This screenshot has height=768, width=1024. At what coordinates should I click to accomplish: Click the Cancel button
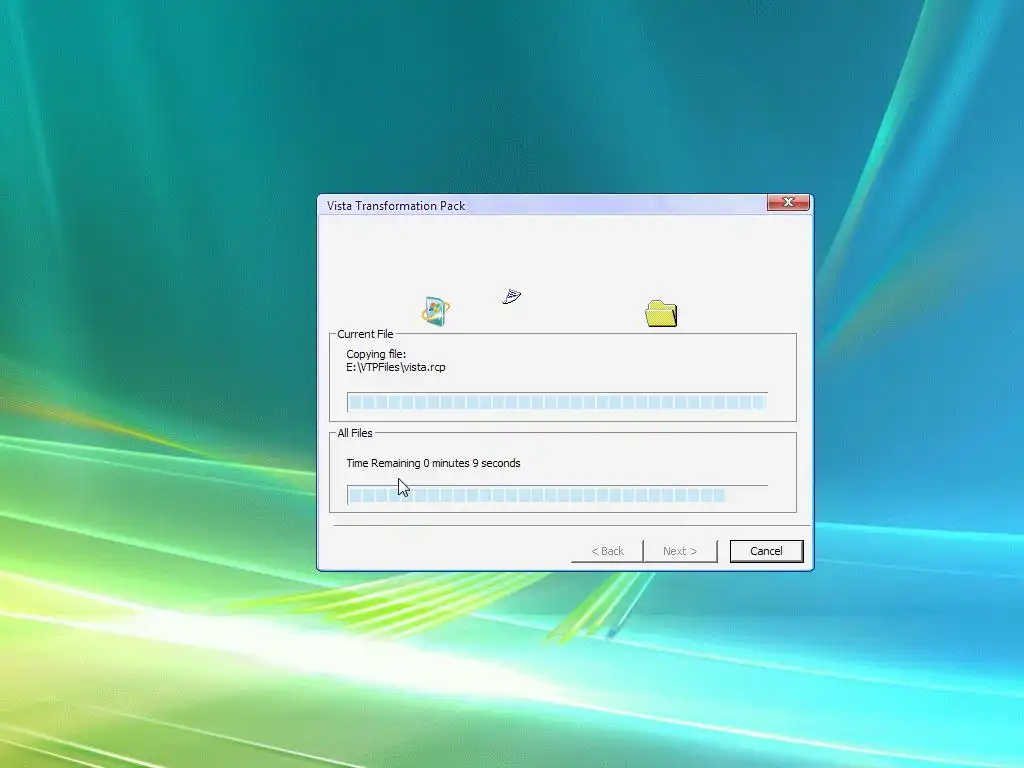tap(766, 551)
